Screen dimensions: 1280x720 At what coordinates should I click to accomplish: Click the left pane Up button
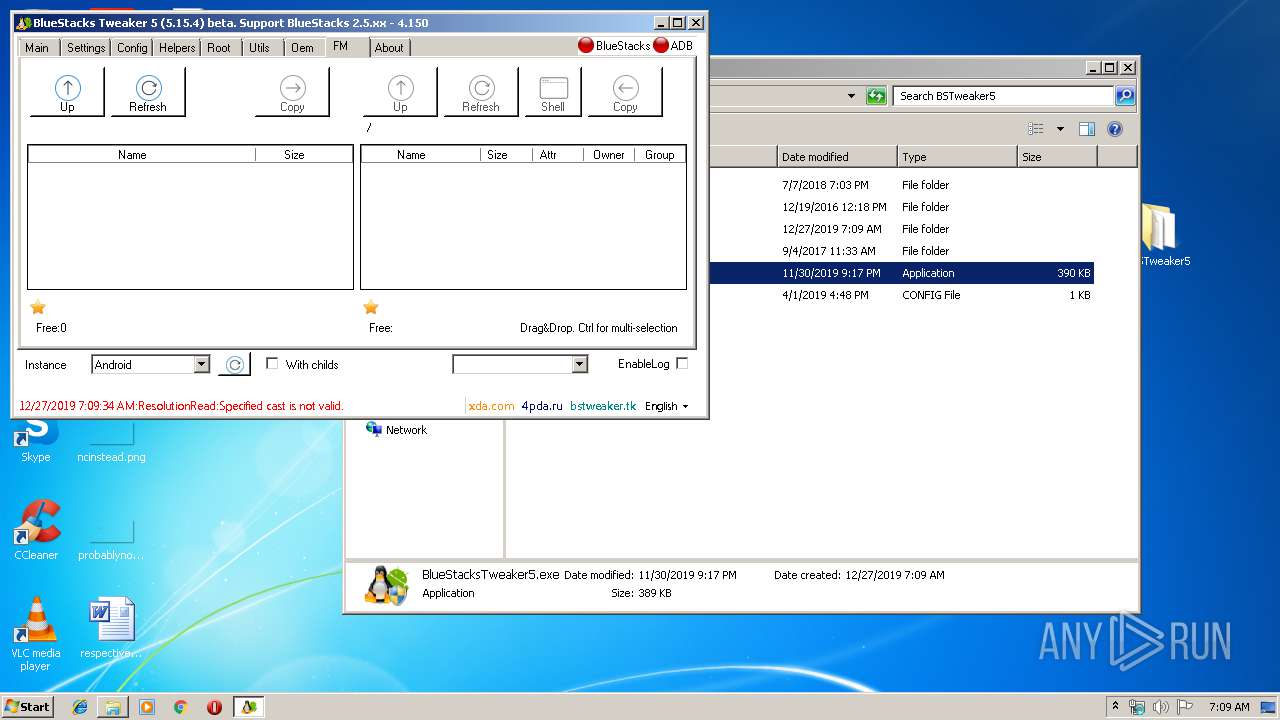(67, 92)
